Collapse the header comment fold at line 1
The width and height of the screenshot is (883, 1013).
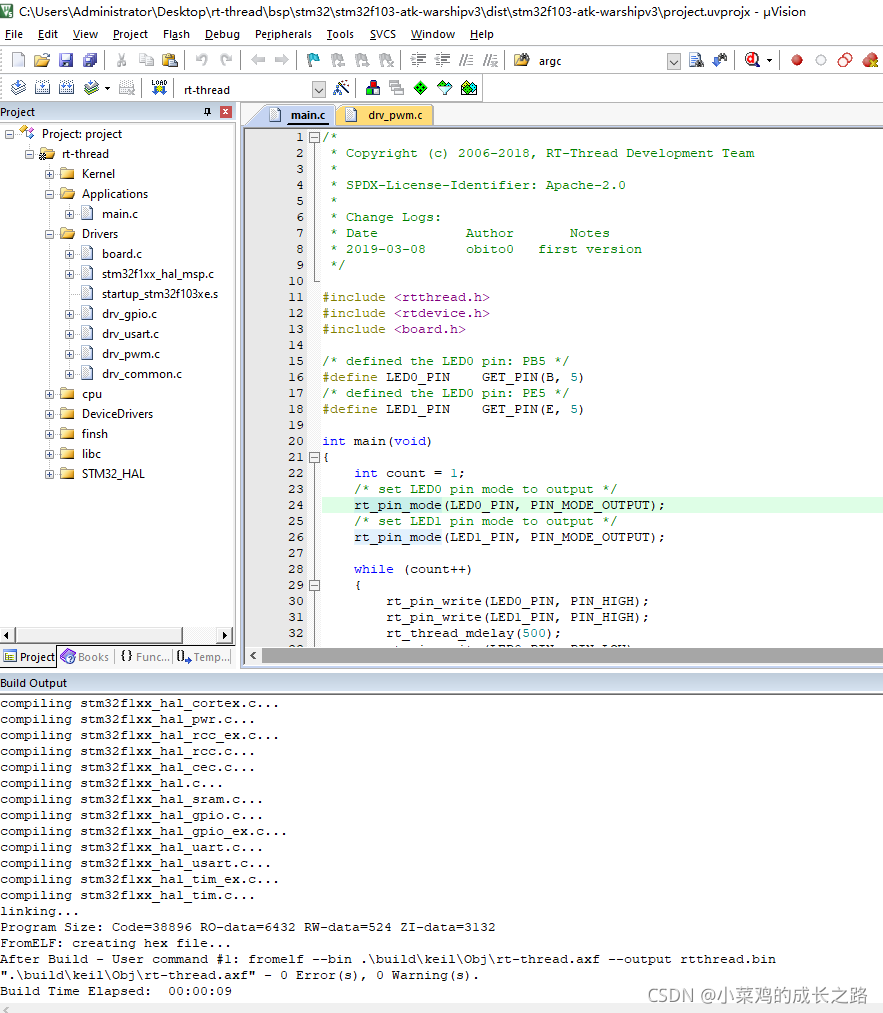(315, 137)
